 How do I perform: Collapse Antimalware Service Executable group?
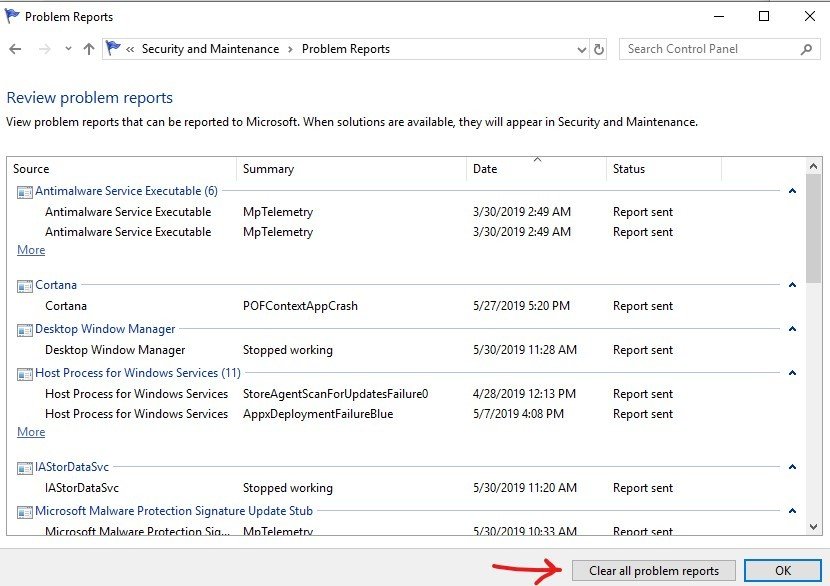tap(792, 191)
